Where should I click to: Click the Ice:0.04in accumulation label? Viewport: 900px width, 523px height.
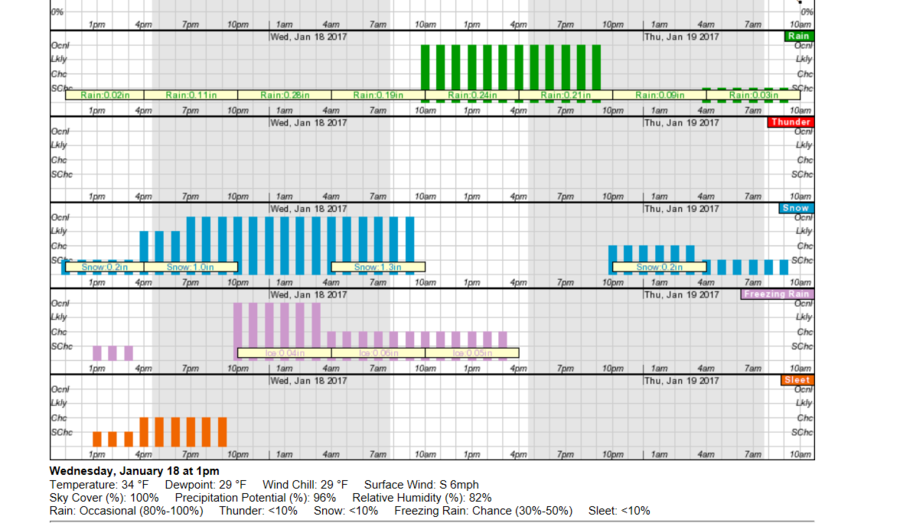tap(285, 353)
